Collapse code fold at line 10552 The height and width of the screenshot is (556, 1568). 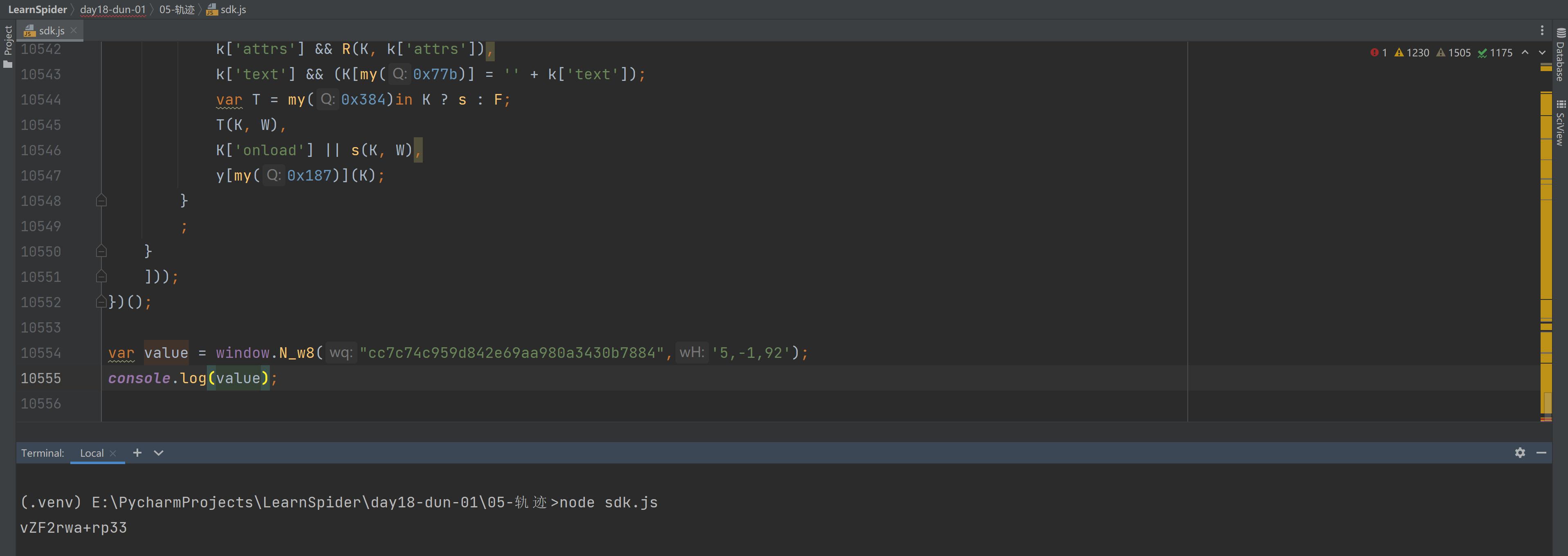click(x=102, y=302)
